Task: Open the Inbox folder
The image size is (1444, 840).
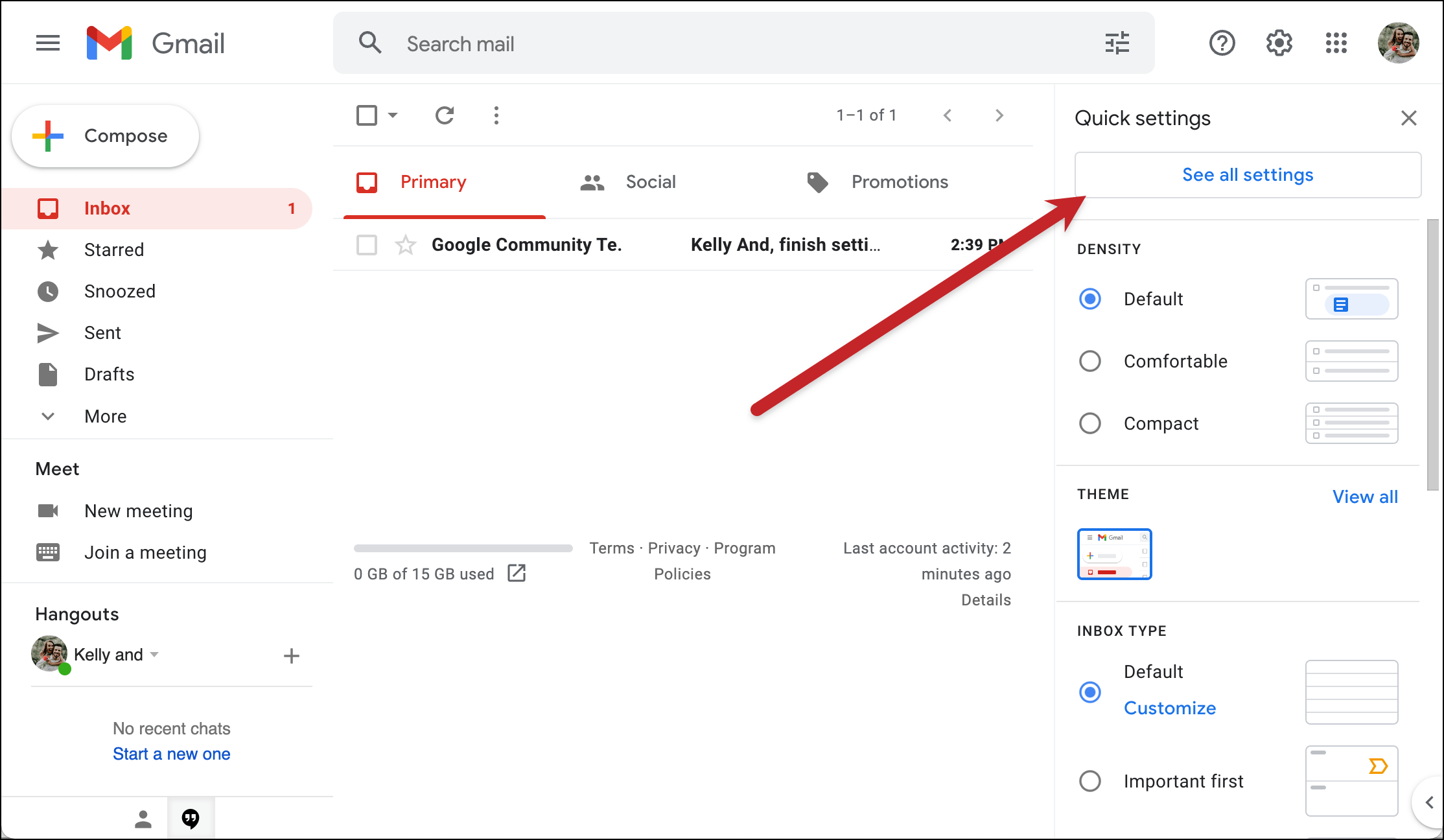Action: pos(156,209)
